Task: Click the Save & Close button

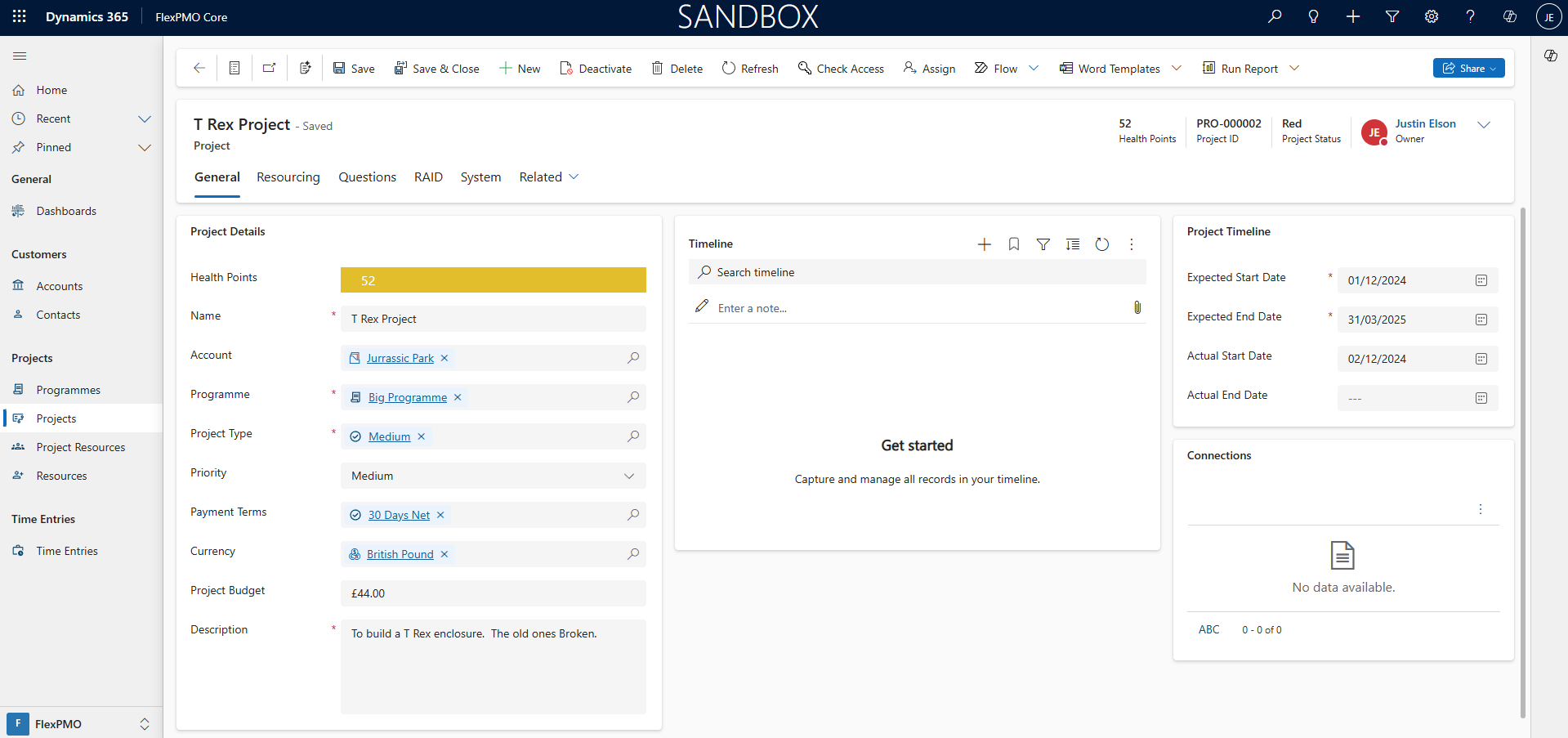Action: point(436,69)
